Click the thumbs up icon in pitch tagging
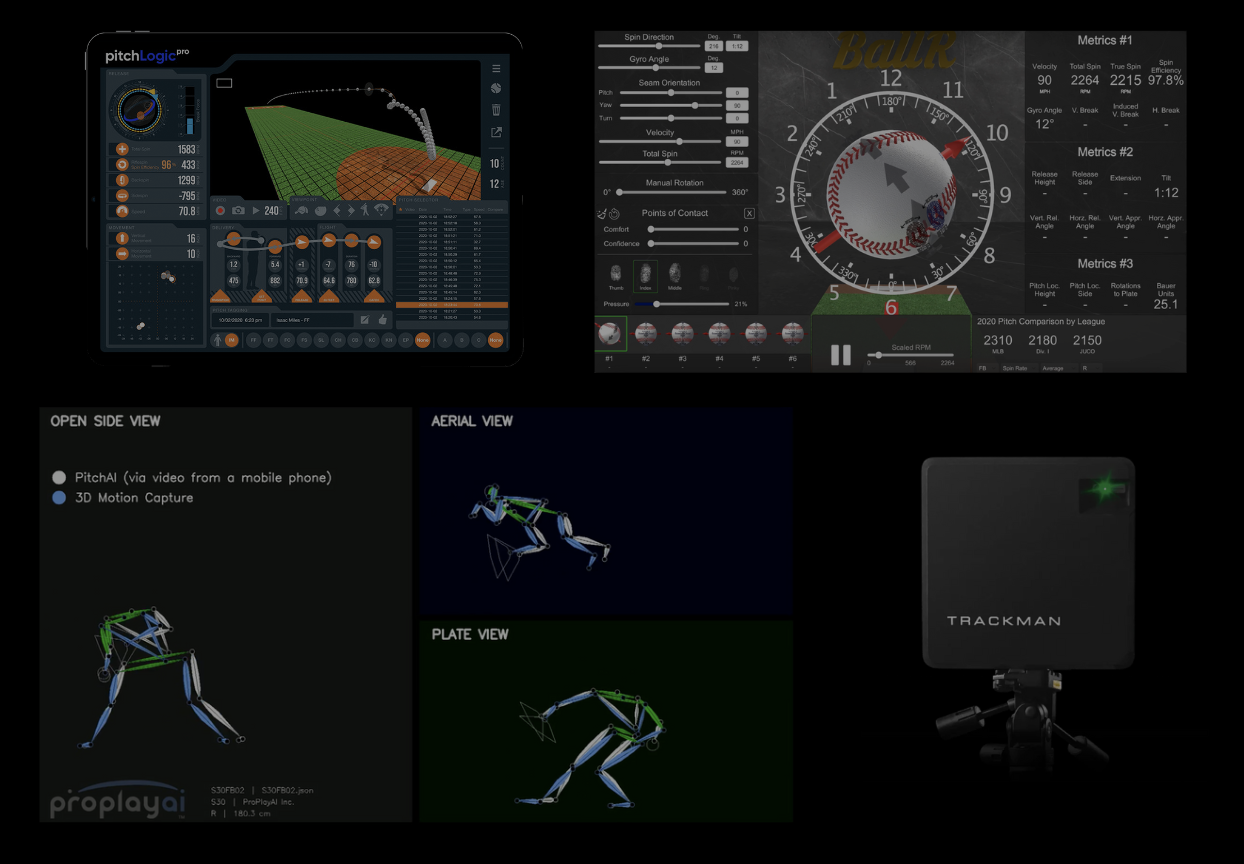 coord(382,320)
